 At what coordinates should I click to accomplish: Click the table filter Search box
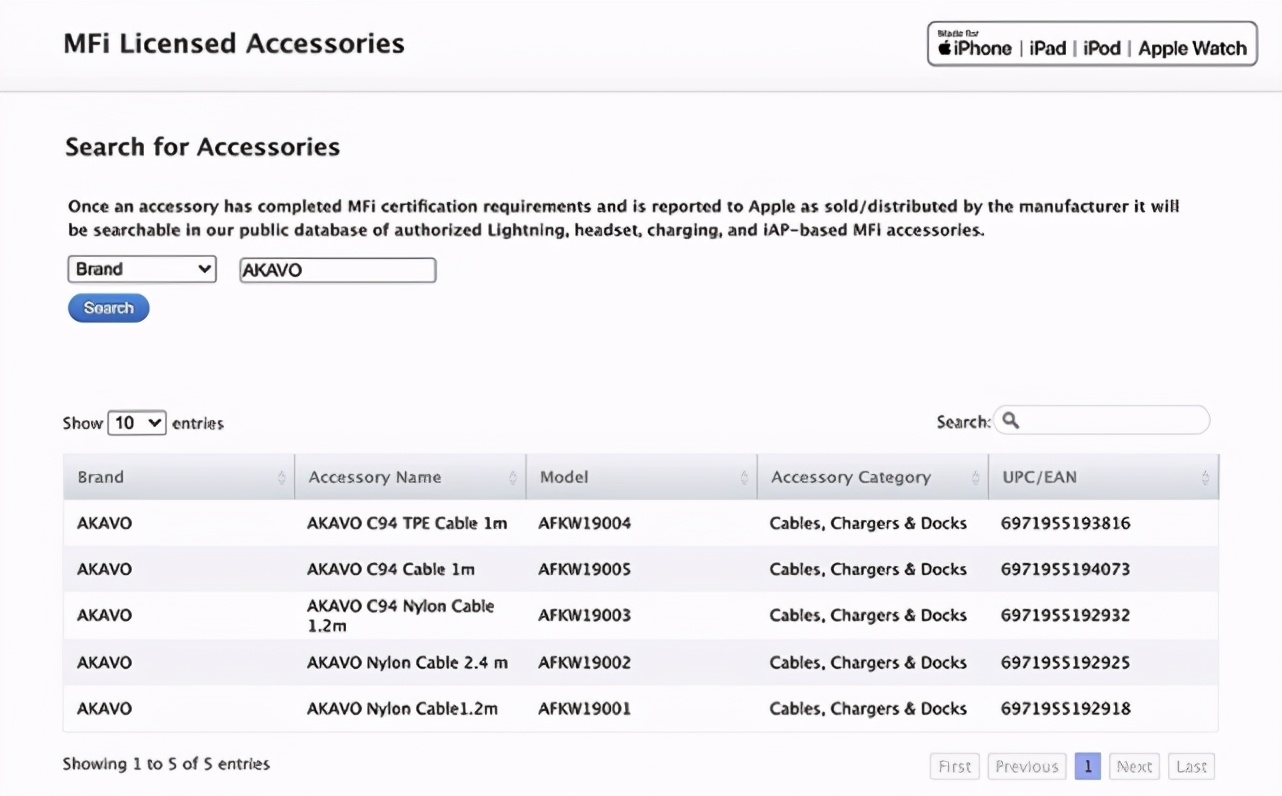tap(1110, 421)
